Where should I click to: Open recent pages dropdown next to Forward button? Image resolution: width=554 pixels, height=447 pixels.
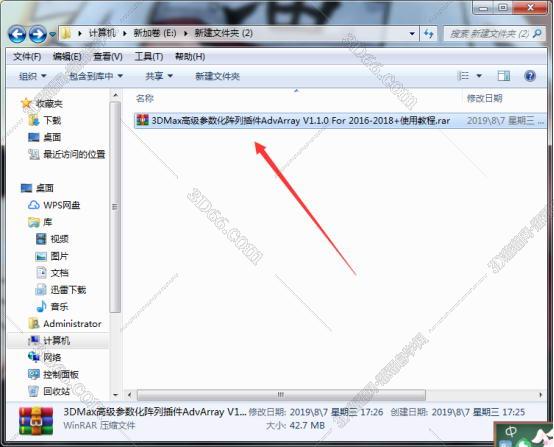point(52,34)
